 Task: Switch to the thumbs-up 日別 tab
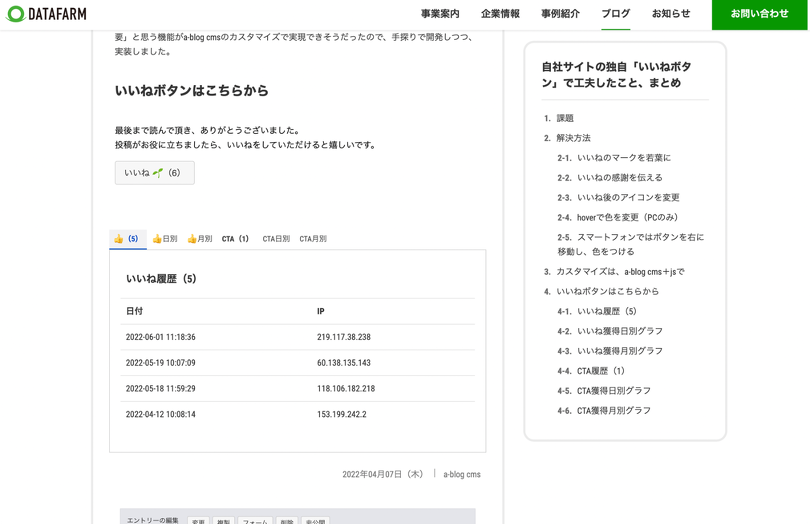[x=165, y=239]
